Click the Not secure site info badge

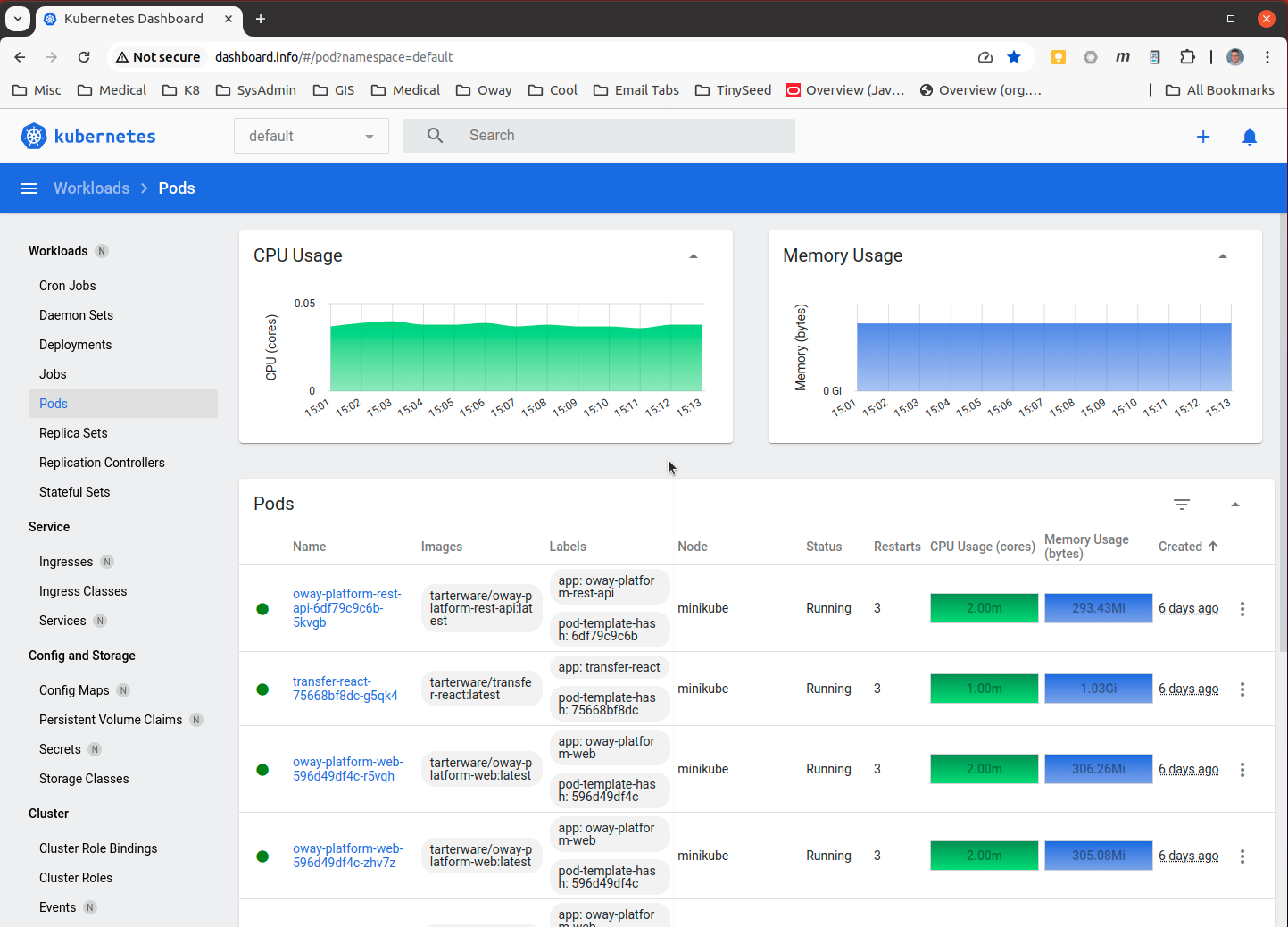coord(158,57)
